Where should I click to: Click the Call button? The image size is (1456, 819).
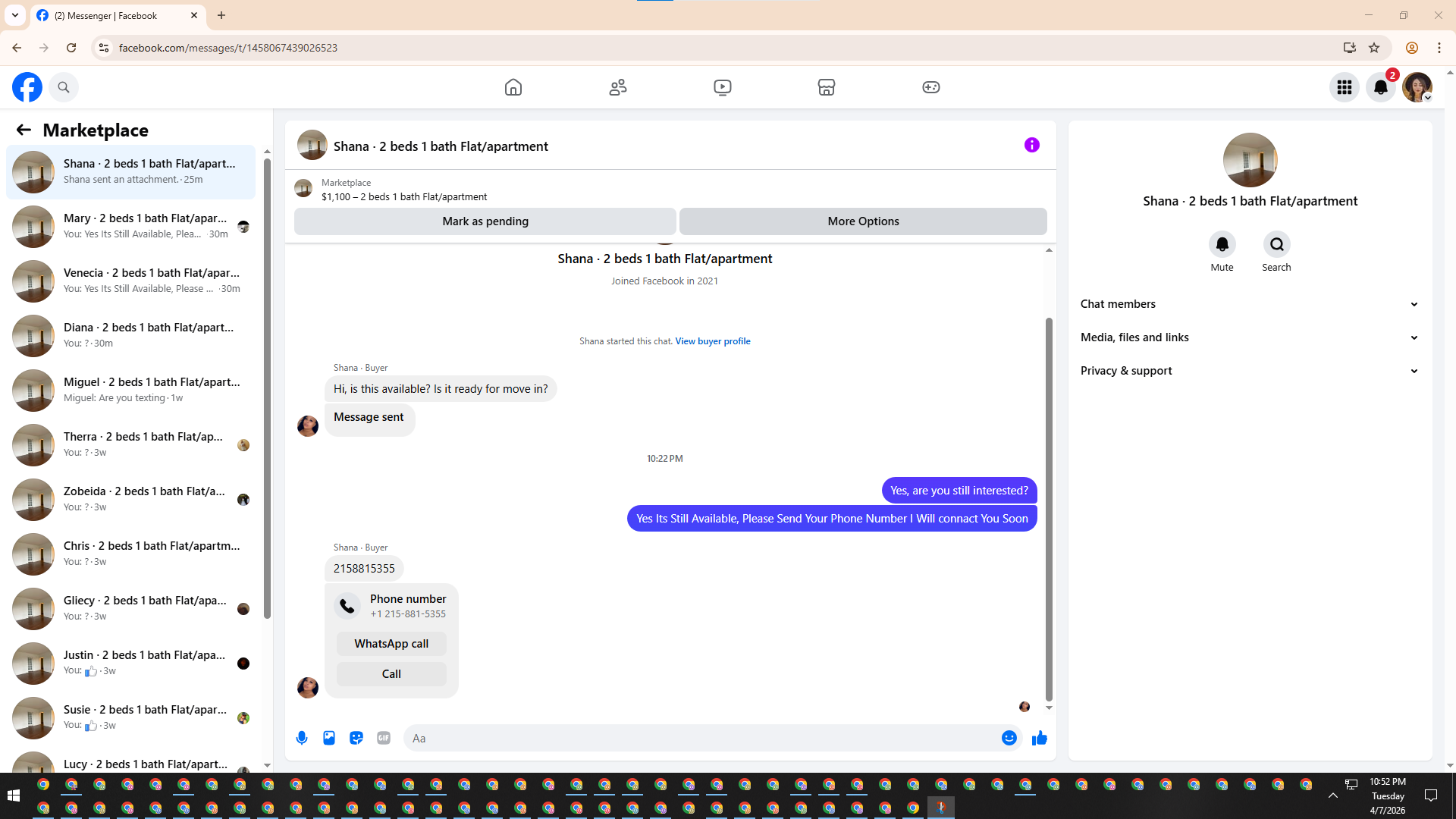coord(391,674)
